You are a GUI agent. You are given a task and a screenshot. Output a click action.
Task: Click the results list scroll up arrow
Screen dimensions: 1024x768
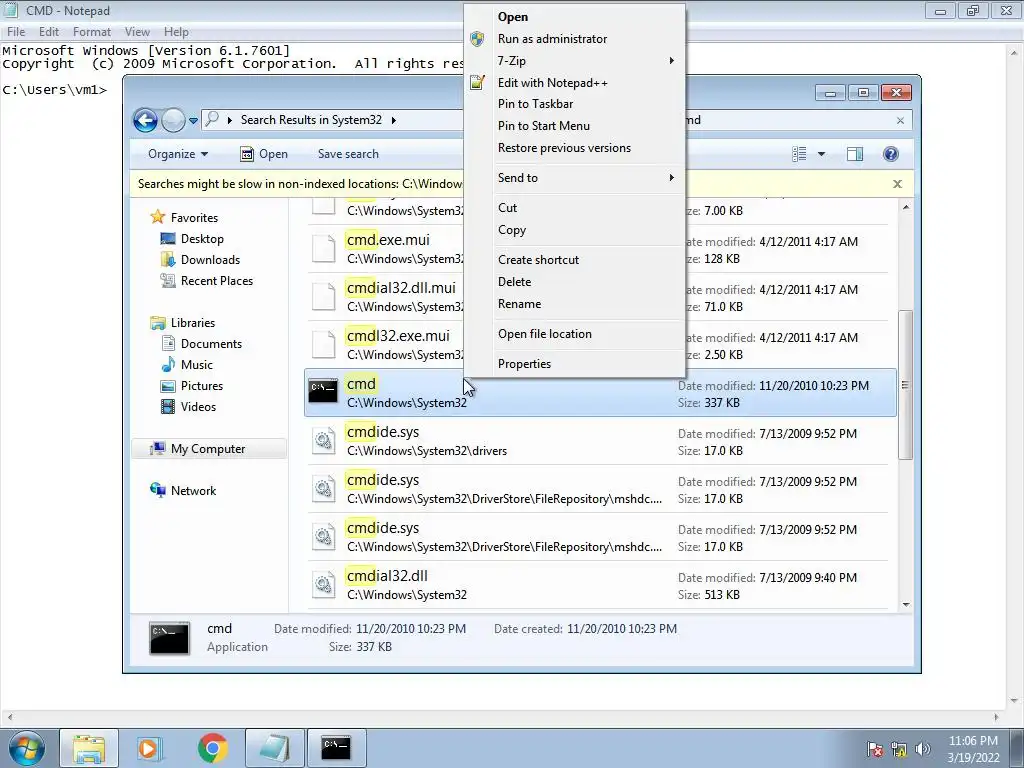click(906, 207)
